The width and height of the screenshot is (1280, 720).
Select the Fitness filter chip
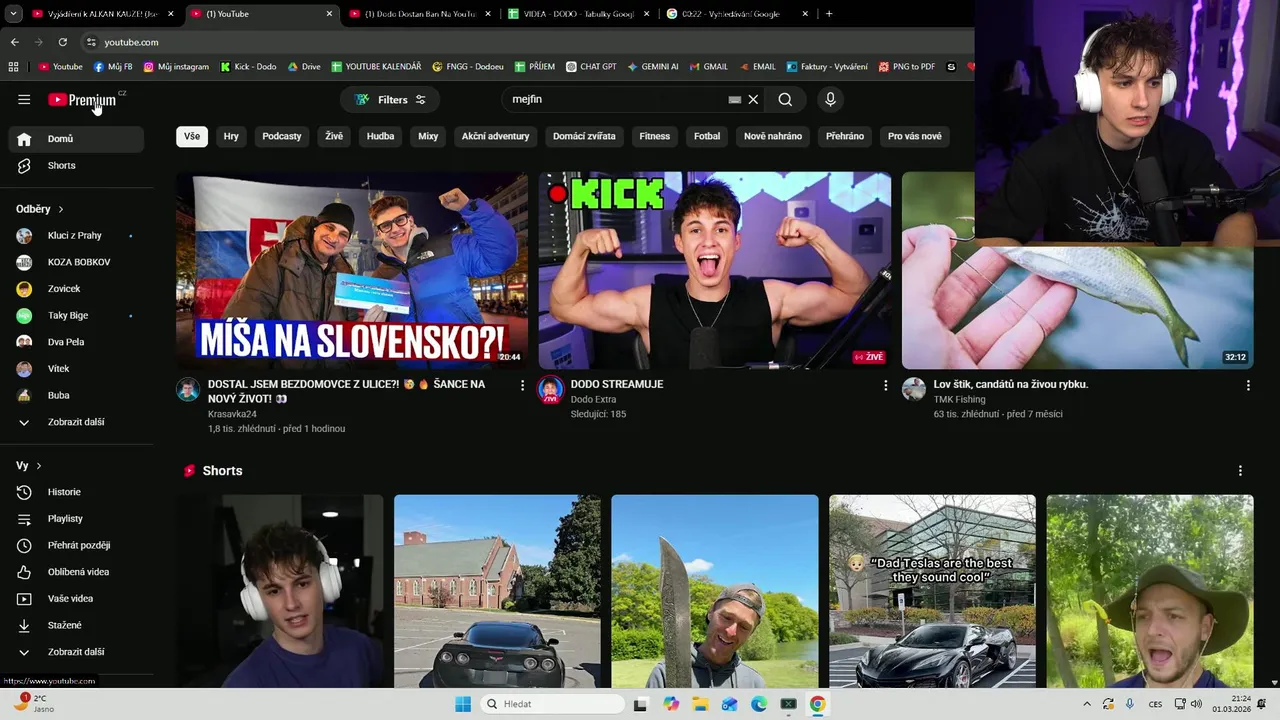coord(655,136)
